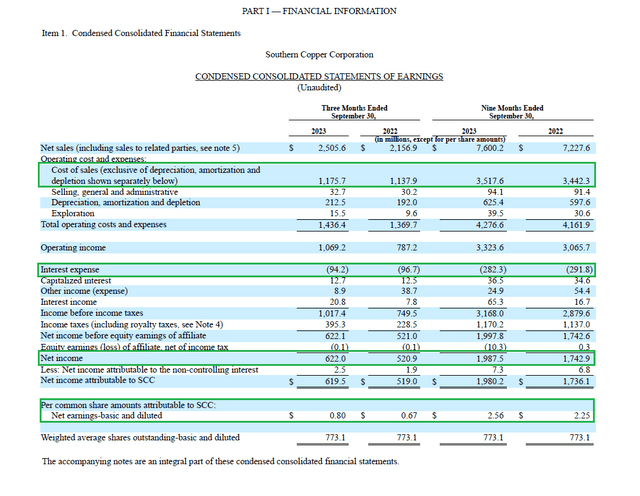
Task: Click the 'Income taxes (including royalty taxes' row label
Action: [x=132, y=325]
